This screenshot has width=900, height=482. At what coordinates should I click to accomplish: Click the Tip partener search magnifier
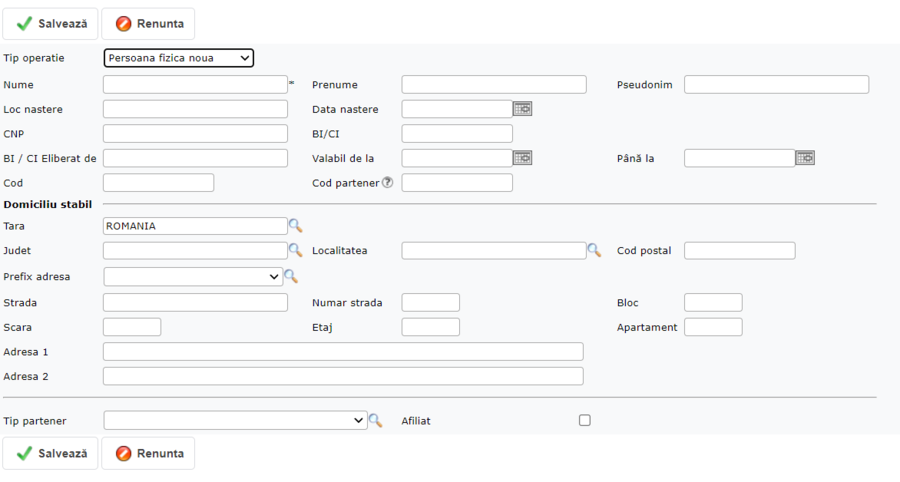[x=375, y=421]
